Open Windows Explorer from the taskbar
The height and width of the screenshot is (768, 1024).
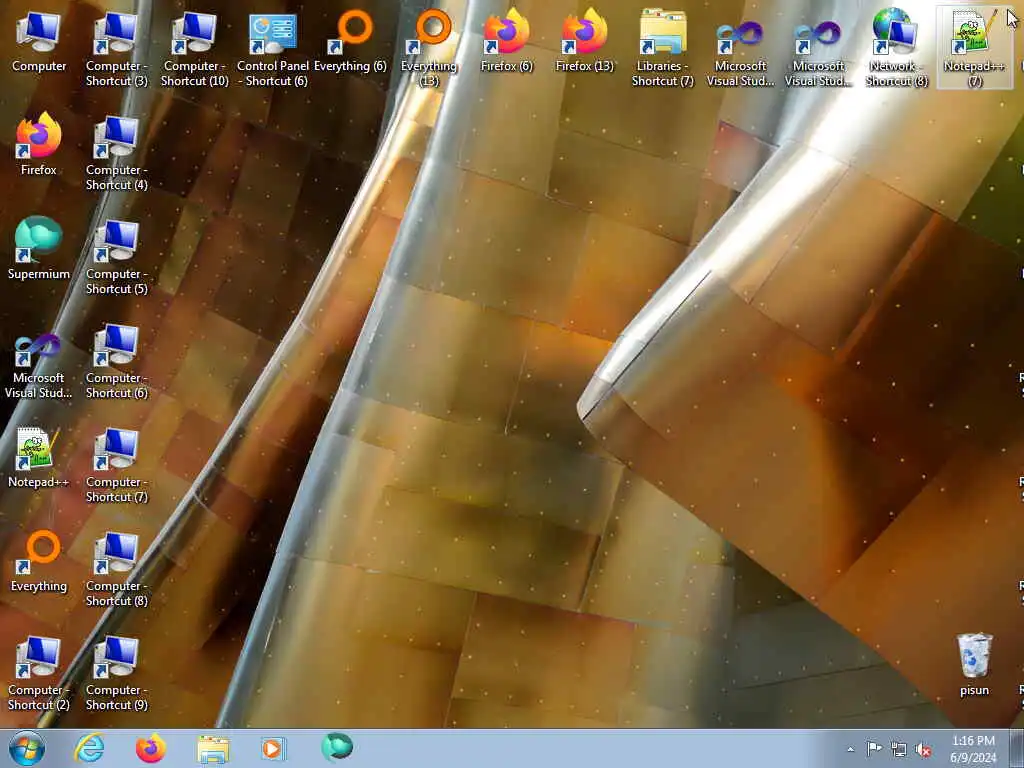pos(213,748)
